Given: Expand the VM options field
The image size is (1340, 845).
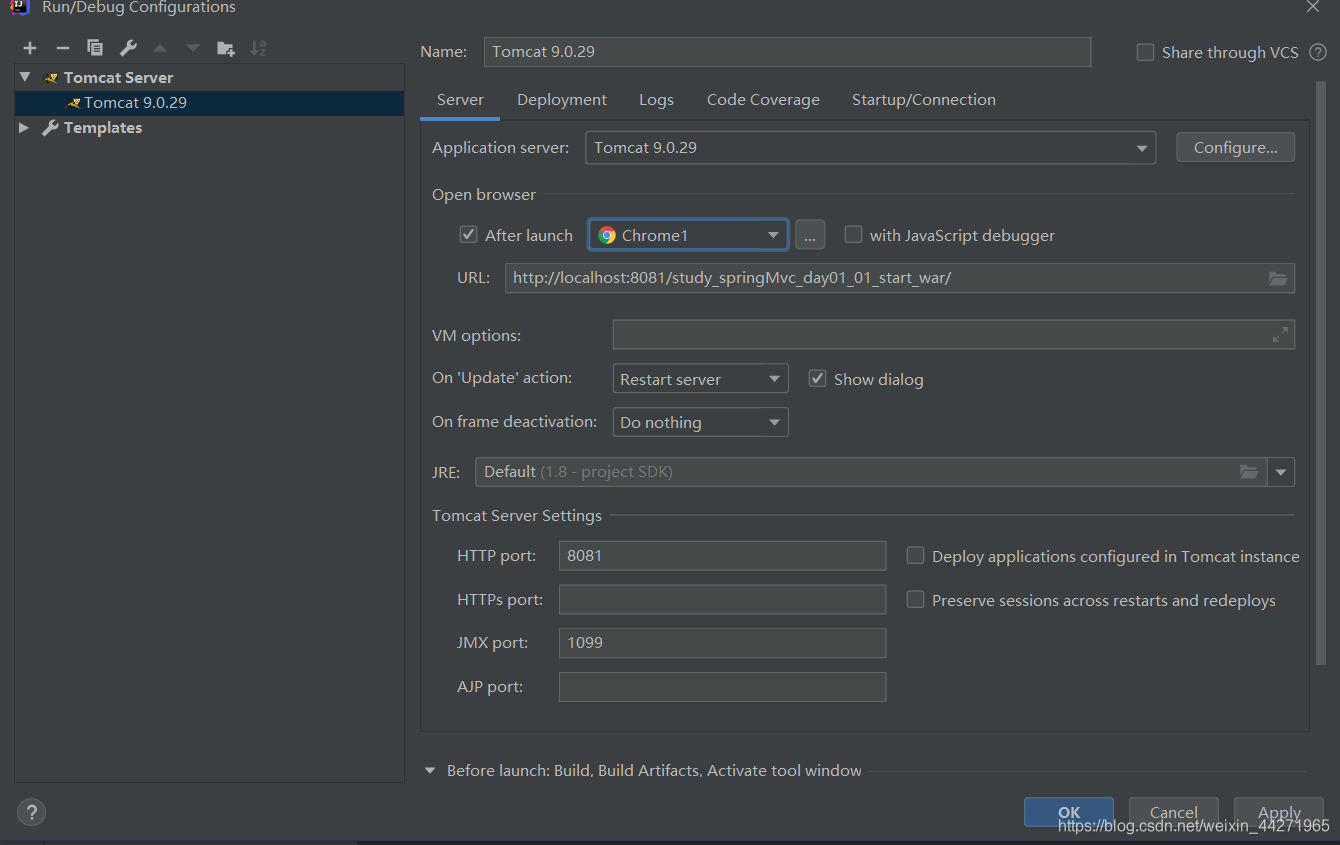Looking at the screenshot, I should pyautogui.click(x=1280, y=335).
